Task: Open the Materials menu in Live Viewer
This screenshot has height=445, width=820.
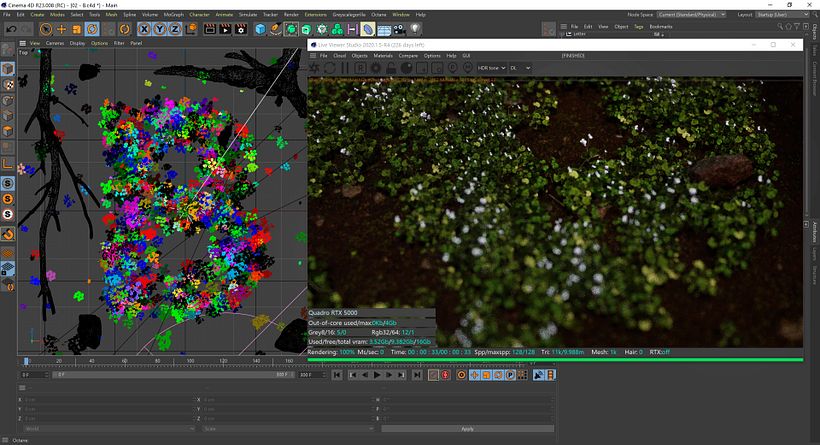Action: coord(383,56)
